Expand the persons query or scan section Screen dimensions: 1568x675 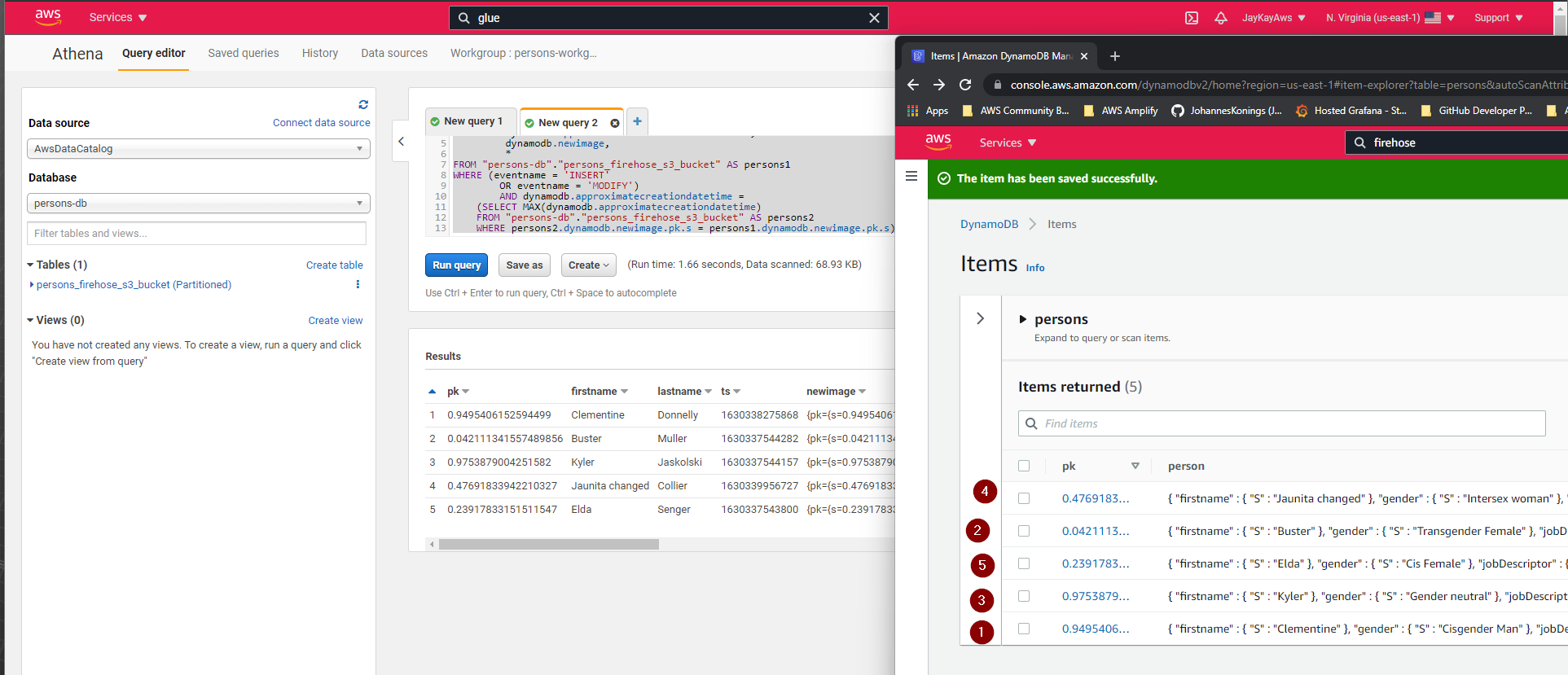(1023, 319)
